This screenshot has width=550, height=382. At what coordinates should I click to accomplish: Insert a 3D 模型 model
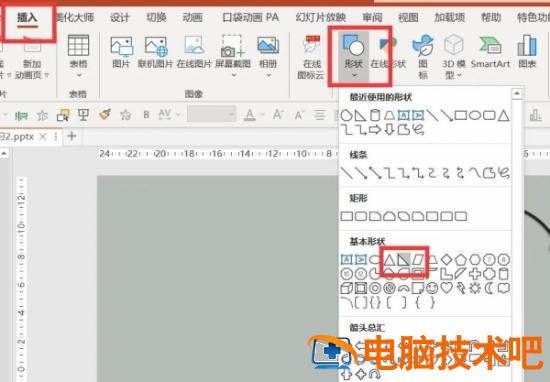point(454,45)
